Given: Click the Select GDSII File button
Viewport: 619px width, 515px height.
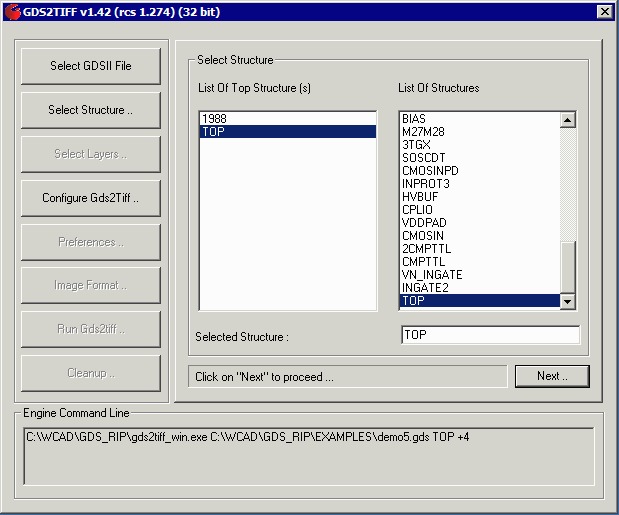Looking at the screenshot, I should pos(91,66).
